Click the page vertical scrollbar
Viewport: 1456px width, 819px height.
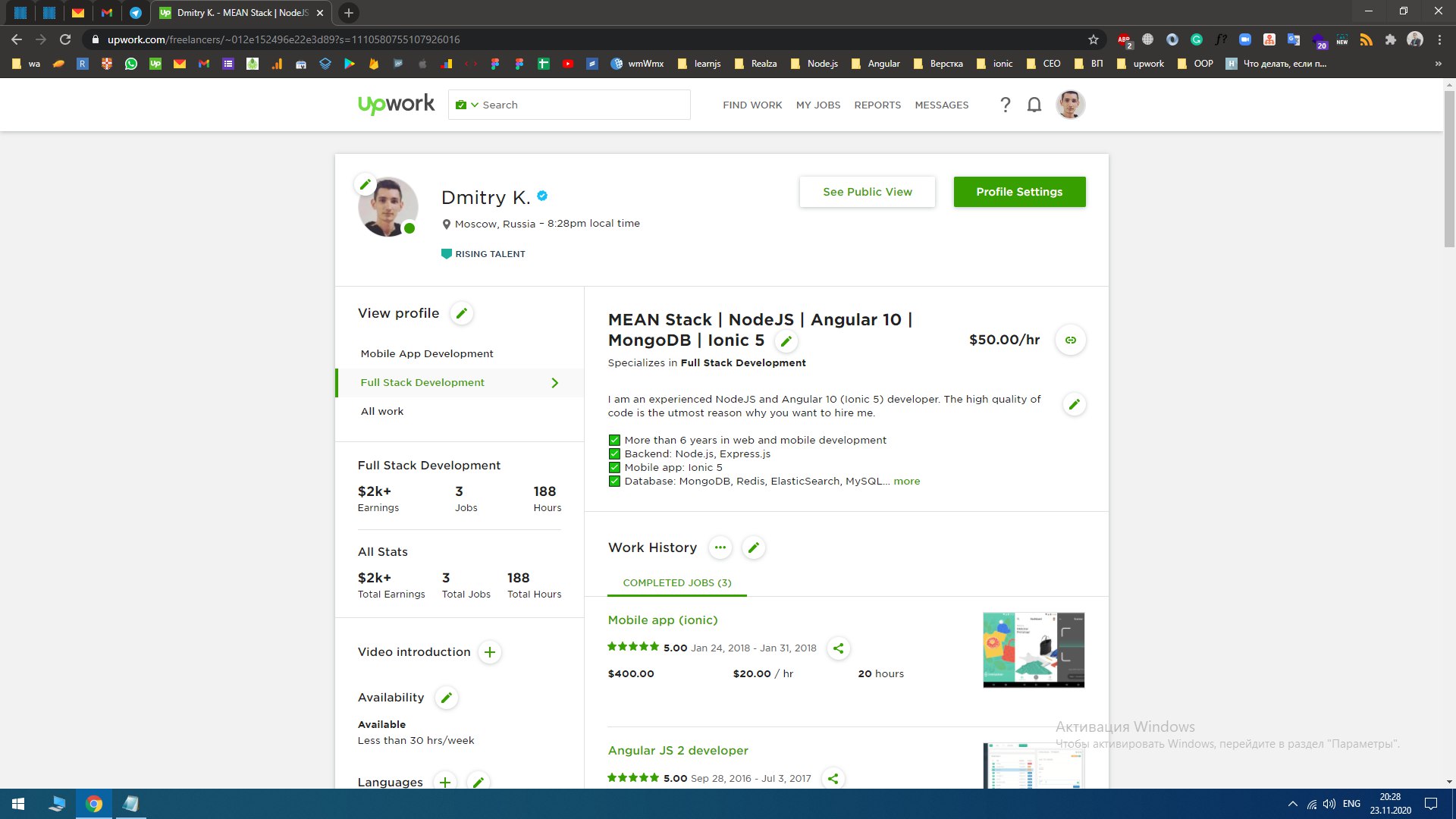point(1449,169)
